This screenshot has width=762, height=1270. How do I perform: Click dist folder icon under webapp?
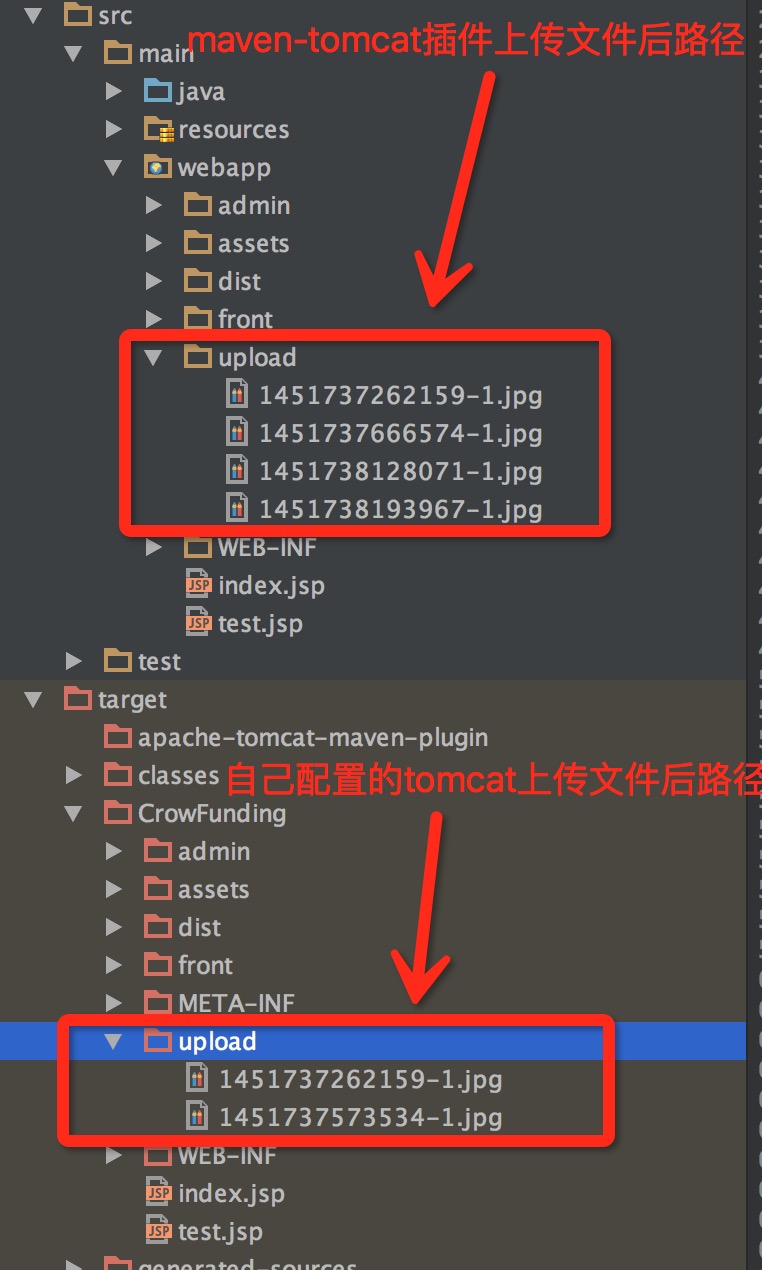coord(198,281)
